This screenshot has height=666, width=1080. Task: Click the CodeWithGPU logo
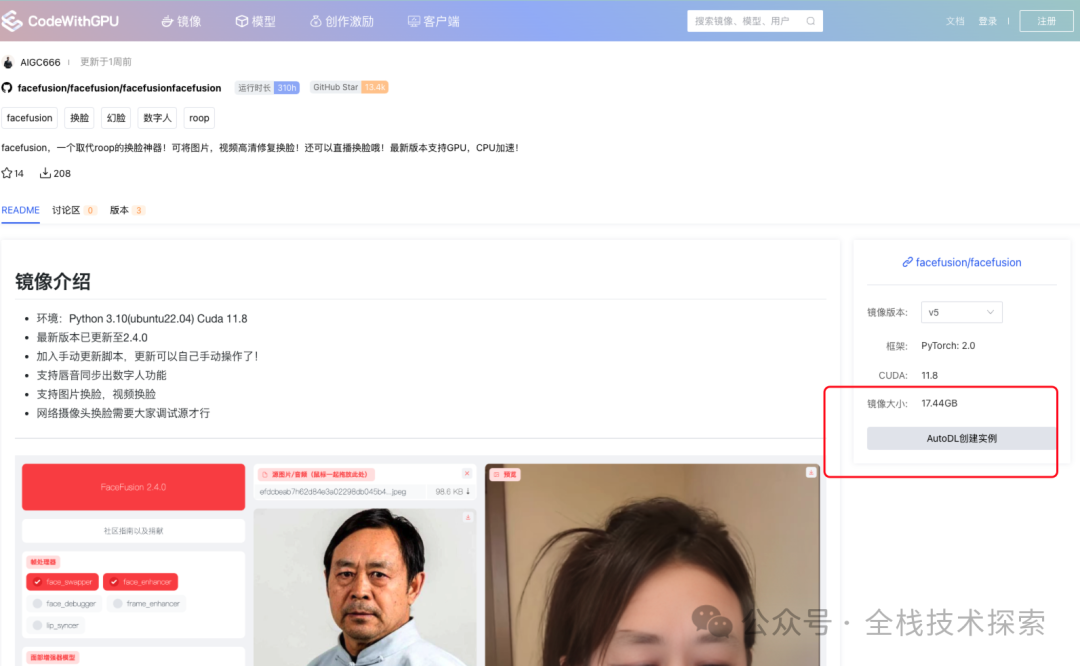61,21
